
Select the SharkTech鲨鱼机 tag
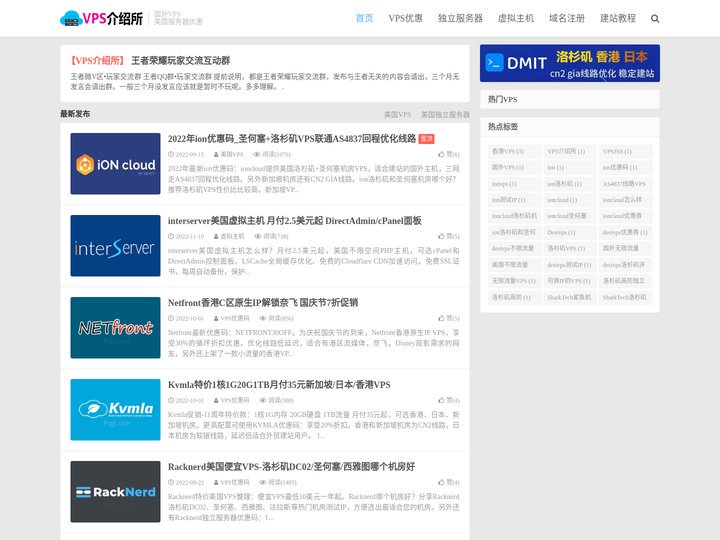tap(569, 297)
